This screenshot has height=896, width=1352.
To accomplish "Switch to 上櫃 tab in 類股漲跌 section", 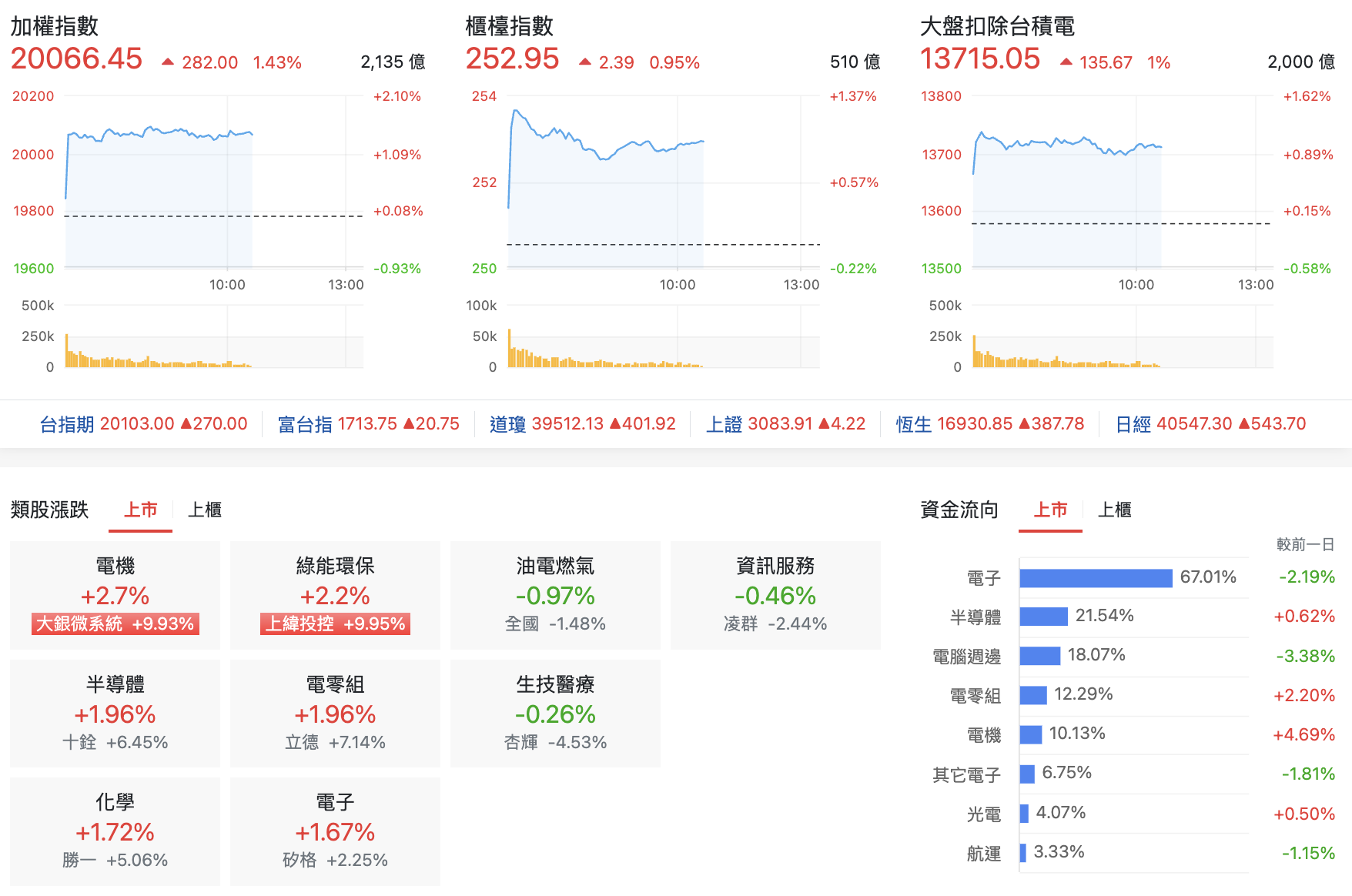I will coord(203,510).
